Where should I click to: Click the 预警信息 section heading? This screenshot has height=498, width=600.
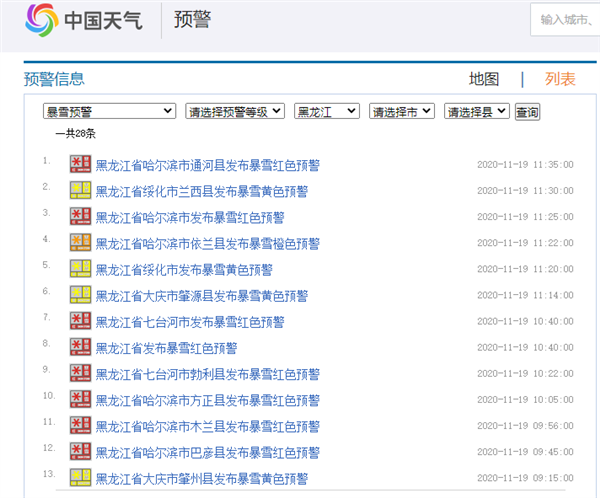pyautogui.click(x=54, y=79)
